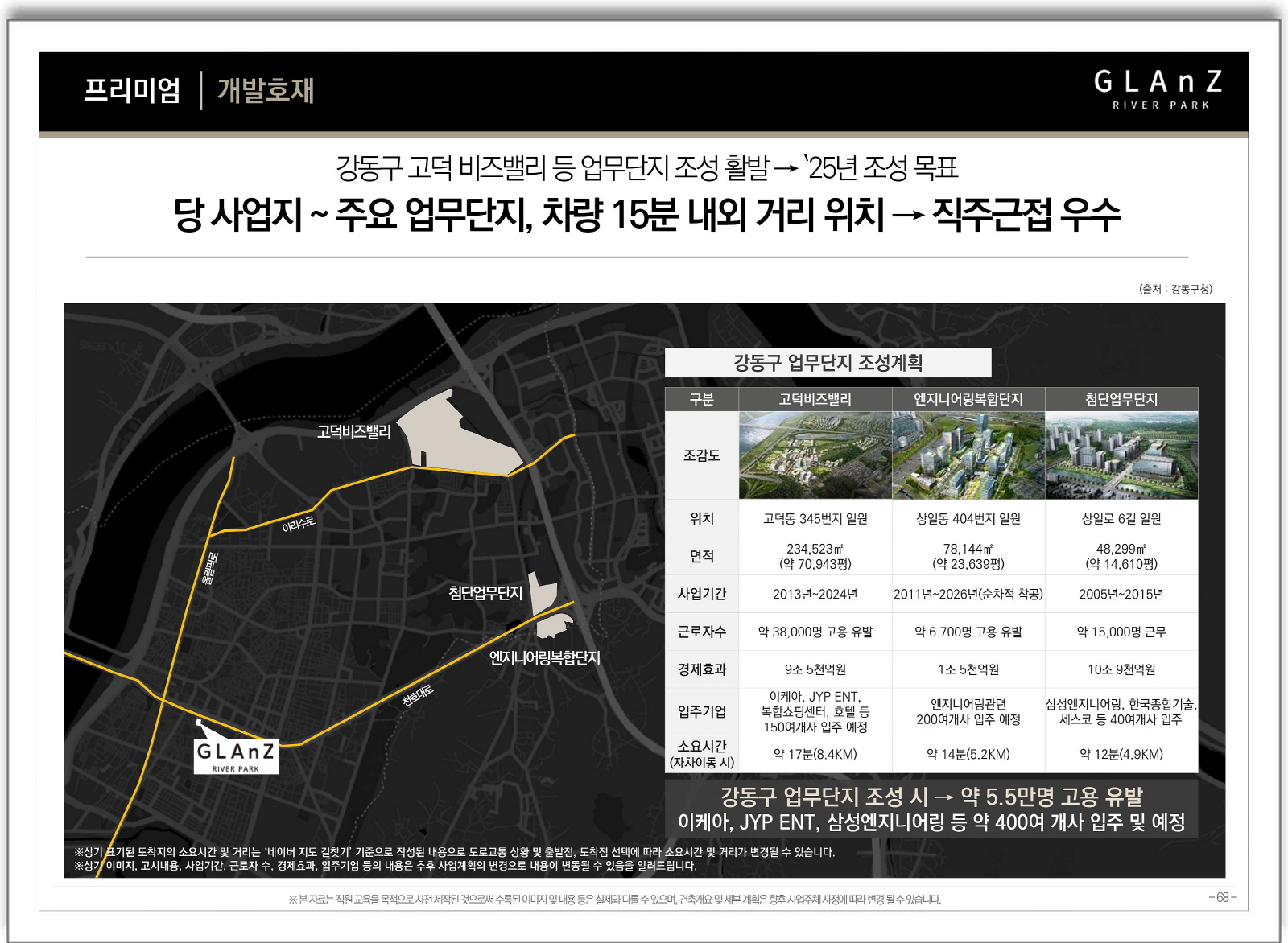Click the cell 약 6.700명 고용 유발
The height and width of the screenshot is (943, 1288).
pos(968,632)
